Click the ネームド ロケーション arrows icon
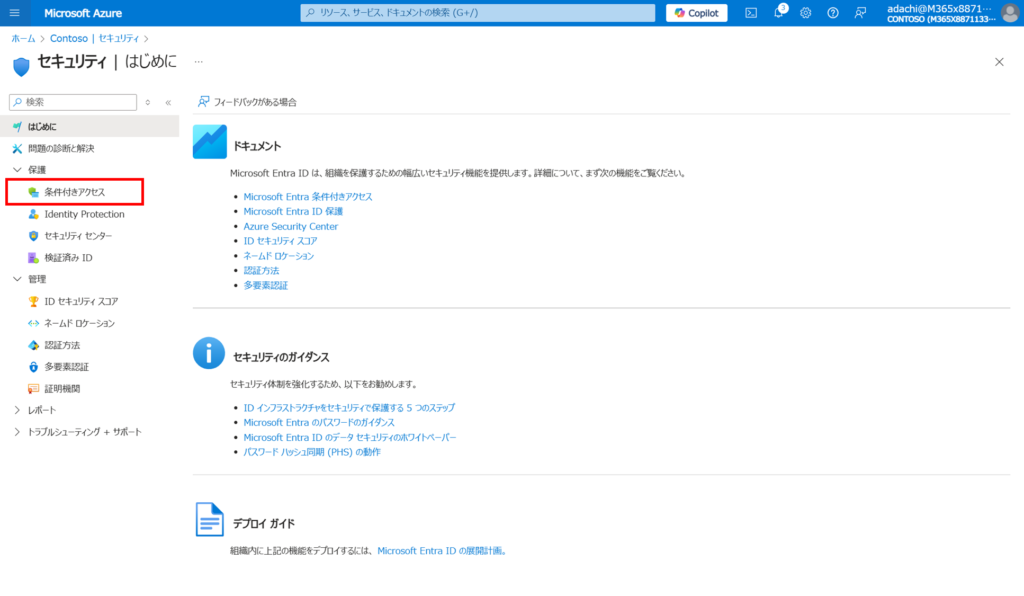The width and height of the screenshot is (1024, 596). pyautogui.click(x=33, y=323)
